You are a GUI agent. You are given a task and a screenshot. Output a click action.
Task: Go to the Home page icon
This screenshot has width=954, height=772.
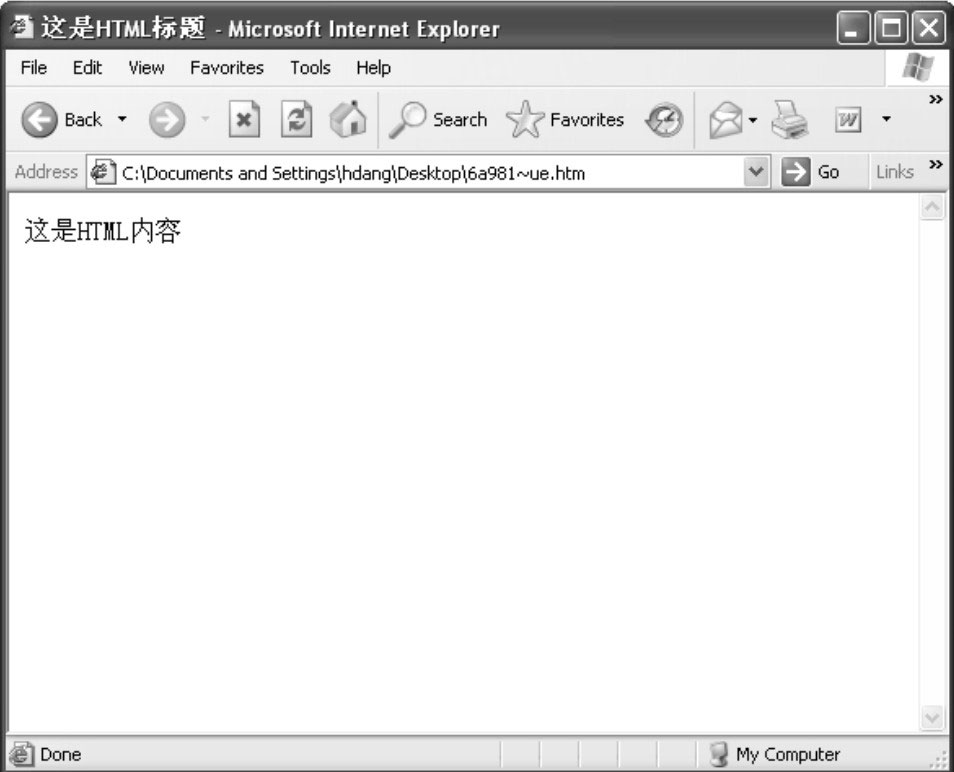[348, 118]
